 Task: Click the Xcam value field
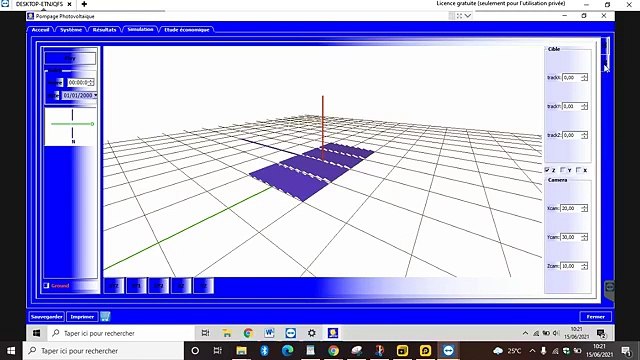click(571, 208)
